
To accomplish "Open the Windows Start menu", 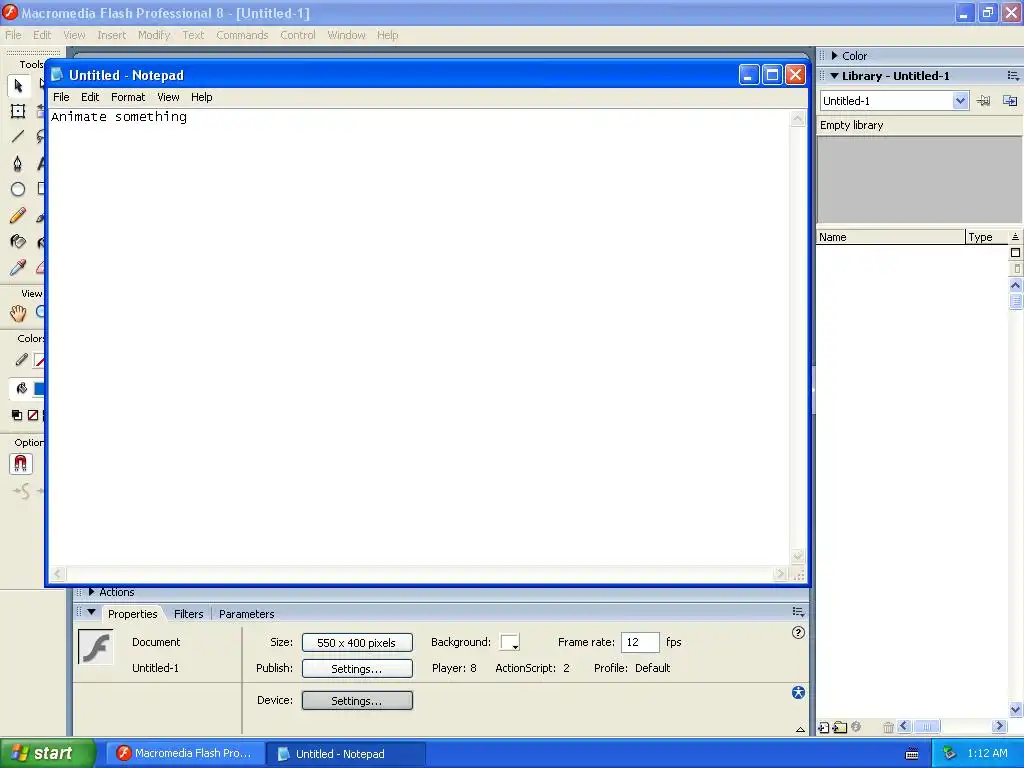I will click(x=48, y=753).
